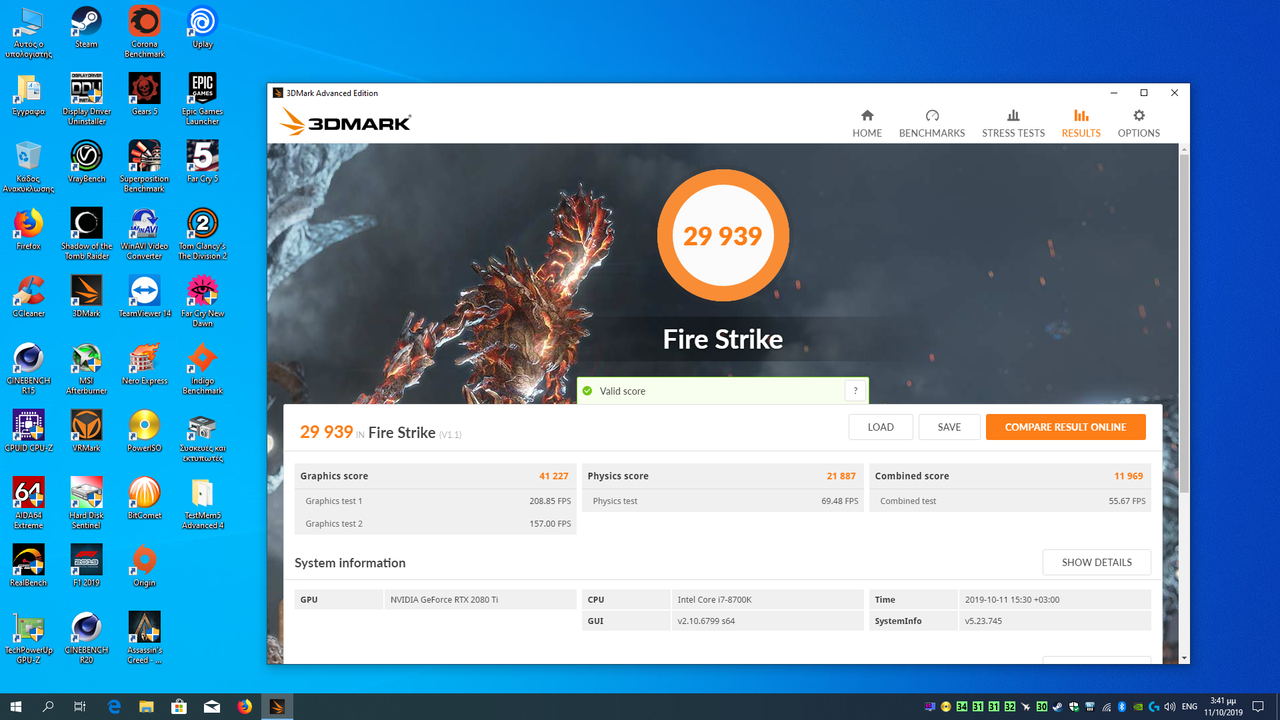Open Indigo Benchmark desktop icon

[x=202, y=368]
